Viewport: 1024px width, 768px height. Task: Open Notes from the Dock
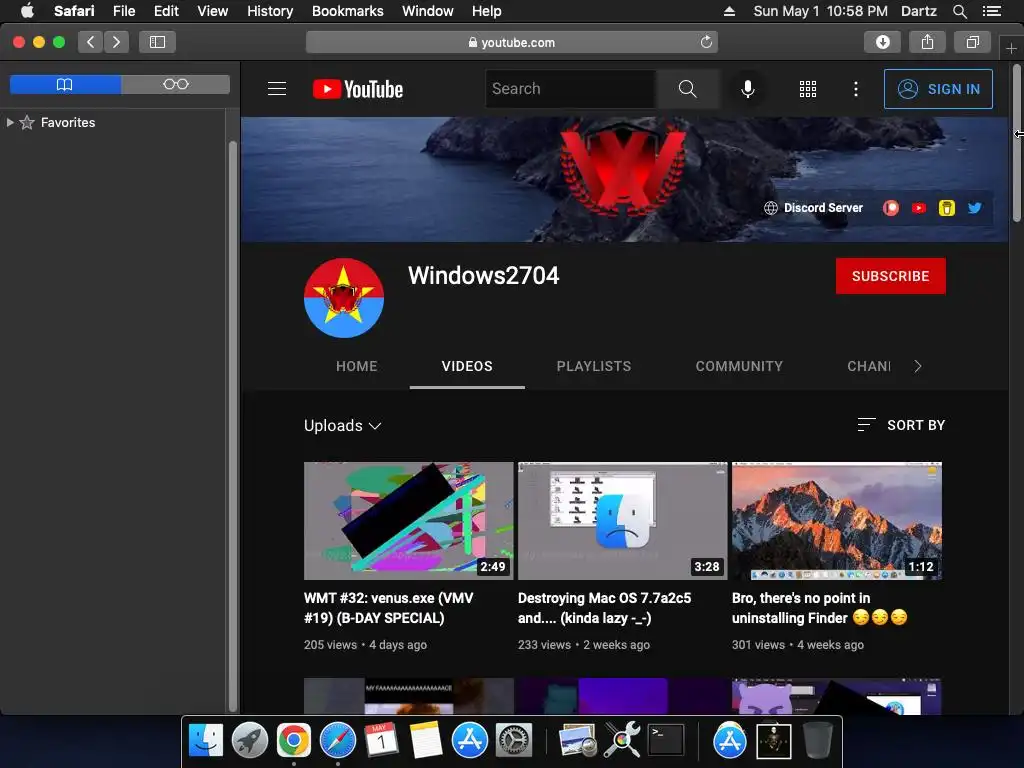426,741
